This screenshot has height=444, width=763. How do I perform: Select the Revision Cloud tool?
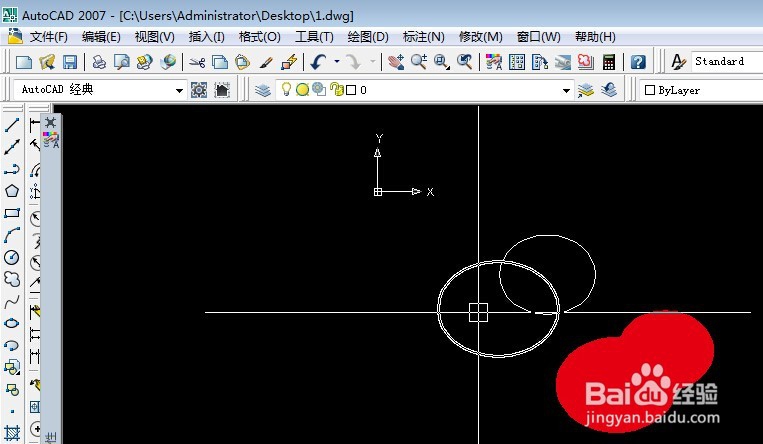click(12, 279)
